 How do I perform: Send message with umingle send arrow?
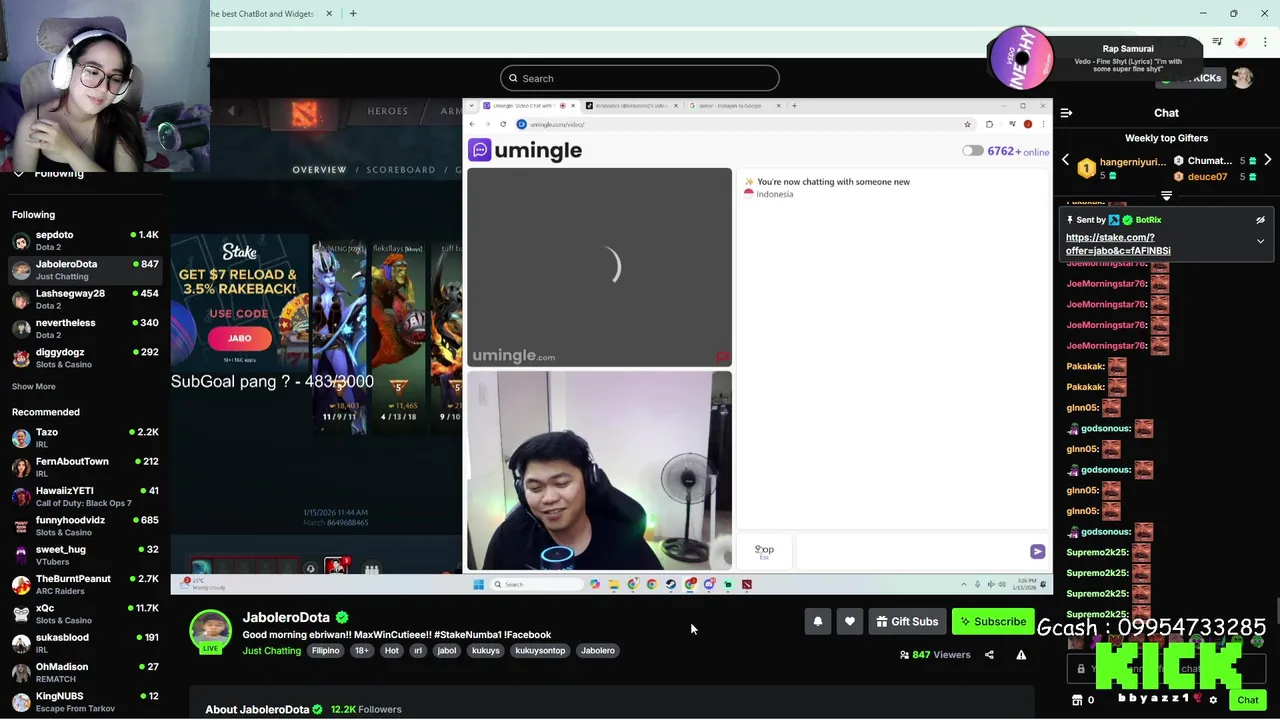click(1037, 552)
